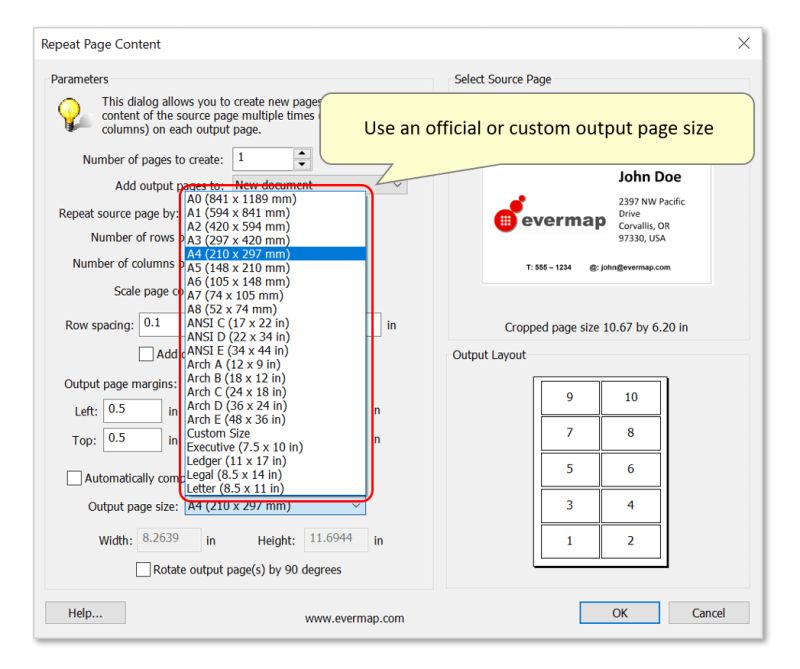This screenshot has width=800, height=669.
Task: Pick A6 (105 x 148 mm) option
Action: [276, 282]
